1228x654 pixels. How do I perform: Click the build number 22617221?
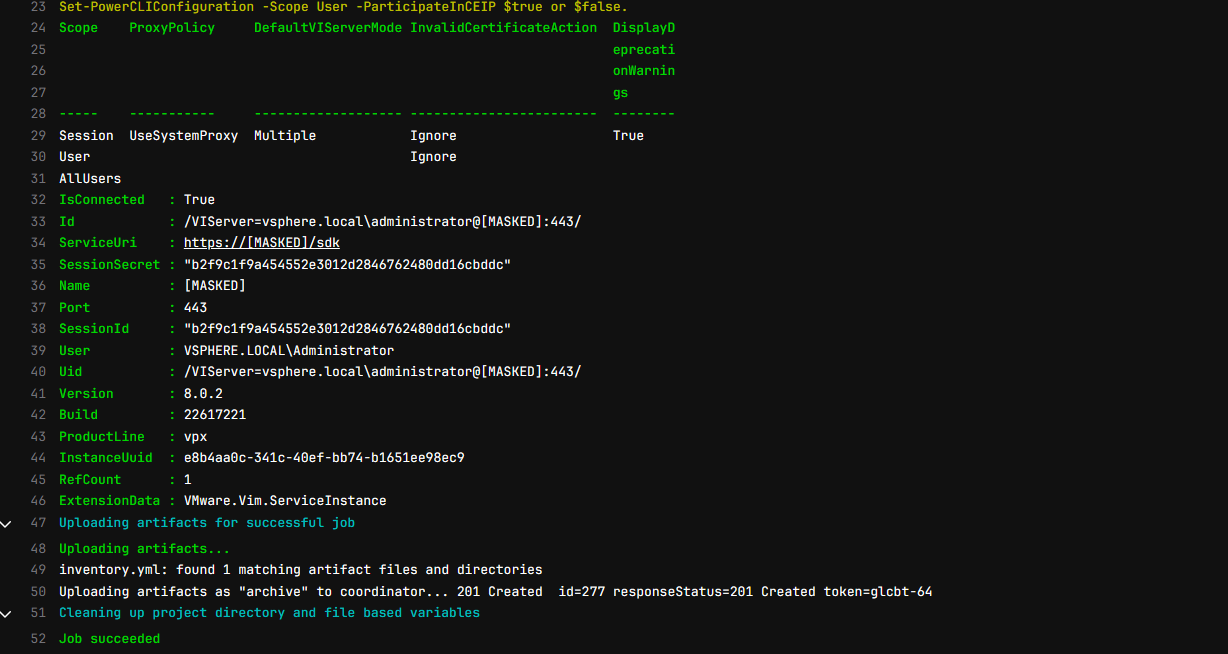tap(214, 415)
